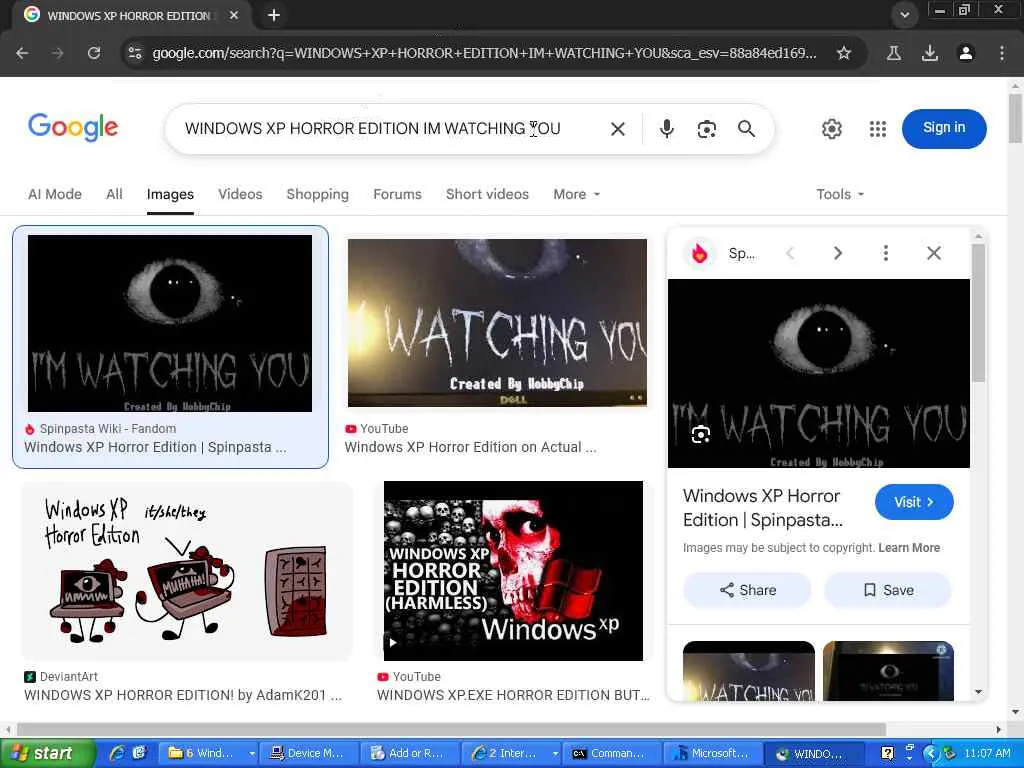Switch to All results tab
Screen dimensions: 1024x768
coord(114,194)
